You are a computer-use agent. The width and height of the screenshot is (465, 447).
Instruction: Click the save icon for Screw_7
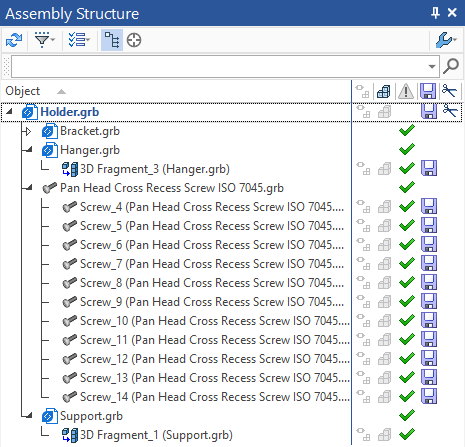429,263
